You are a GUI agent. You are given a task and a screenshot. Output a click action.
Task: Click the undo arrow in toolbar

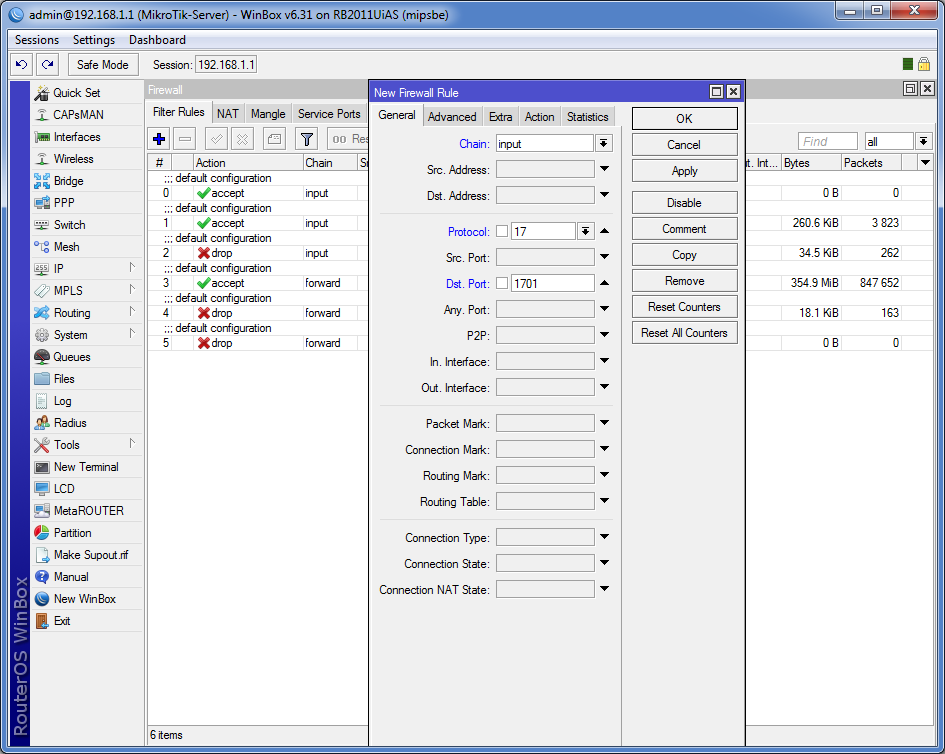click(x=22, y=64)
